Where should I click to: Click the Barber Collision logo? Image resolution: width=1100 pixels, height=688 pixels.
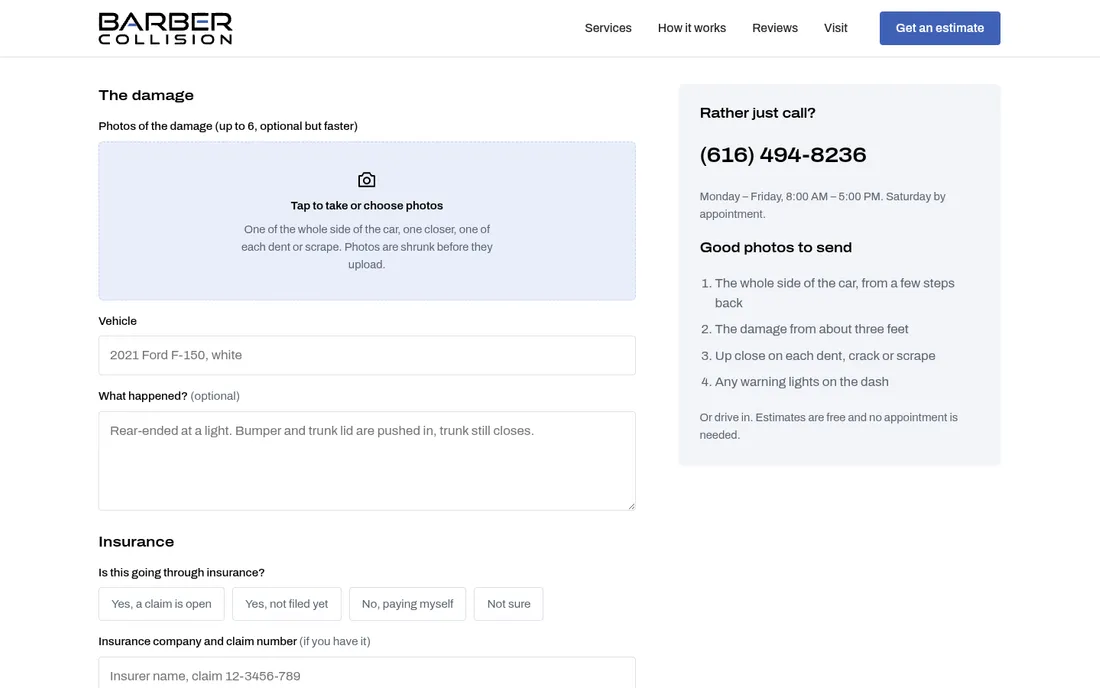click(x=165, y=28)
